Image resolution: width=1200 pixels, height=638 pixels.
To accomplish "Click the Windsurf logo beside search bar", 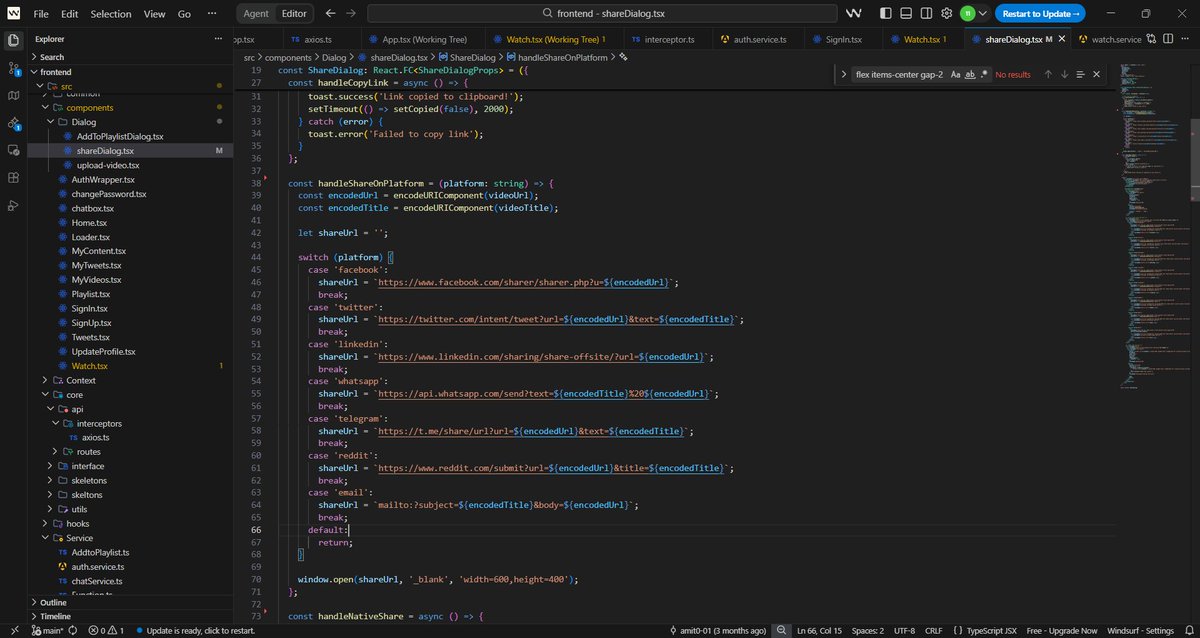I will point(854,14).
